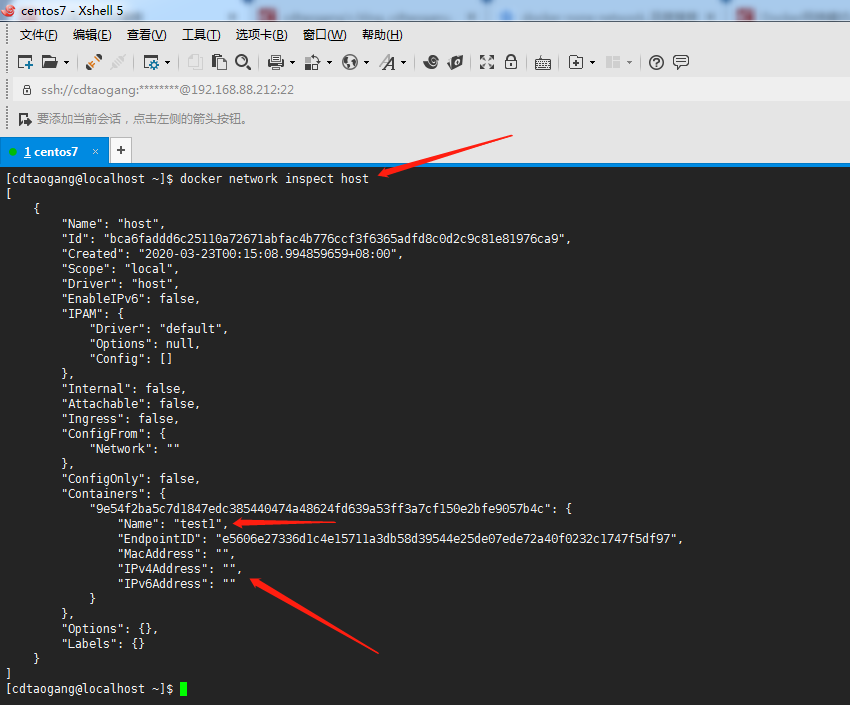Click the "IPv4Address" line
850x705 pixels.
(x=180, y=569)
